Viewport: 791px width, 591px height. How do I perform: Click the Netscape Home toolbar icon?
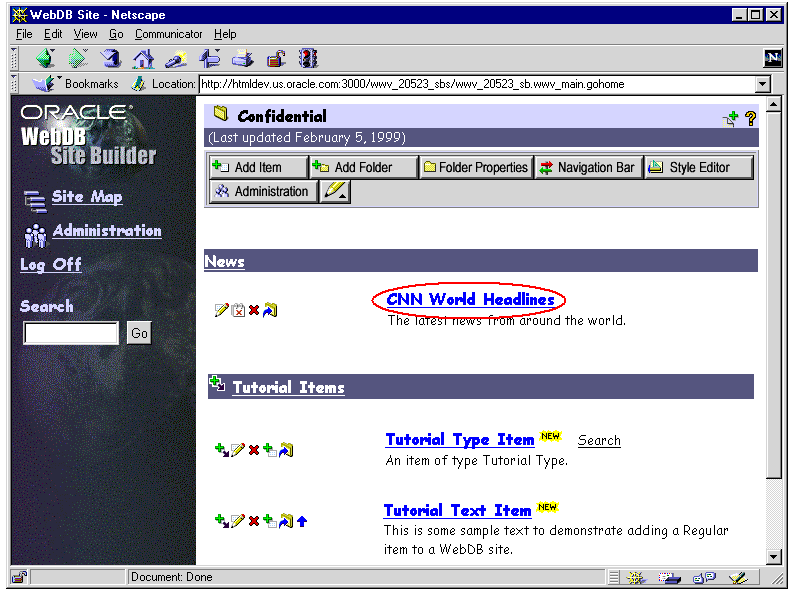144,59
